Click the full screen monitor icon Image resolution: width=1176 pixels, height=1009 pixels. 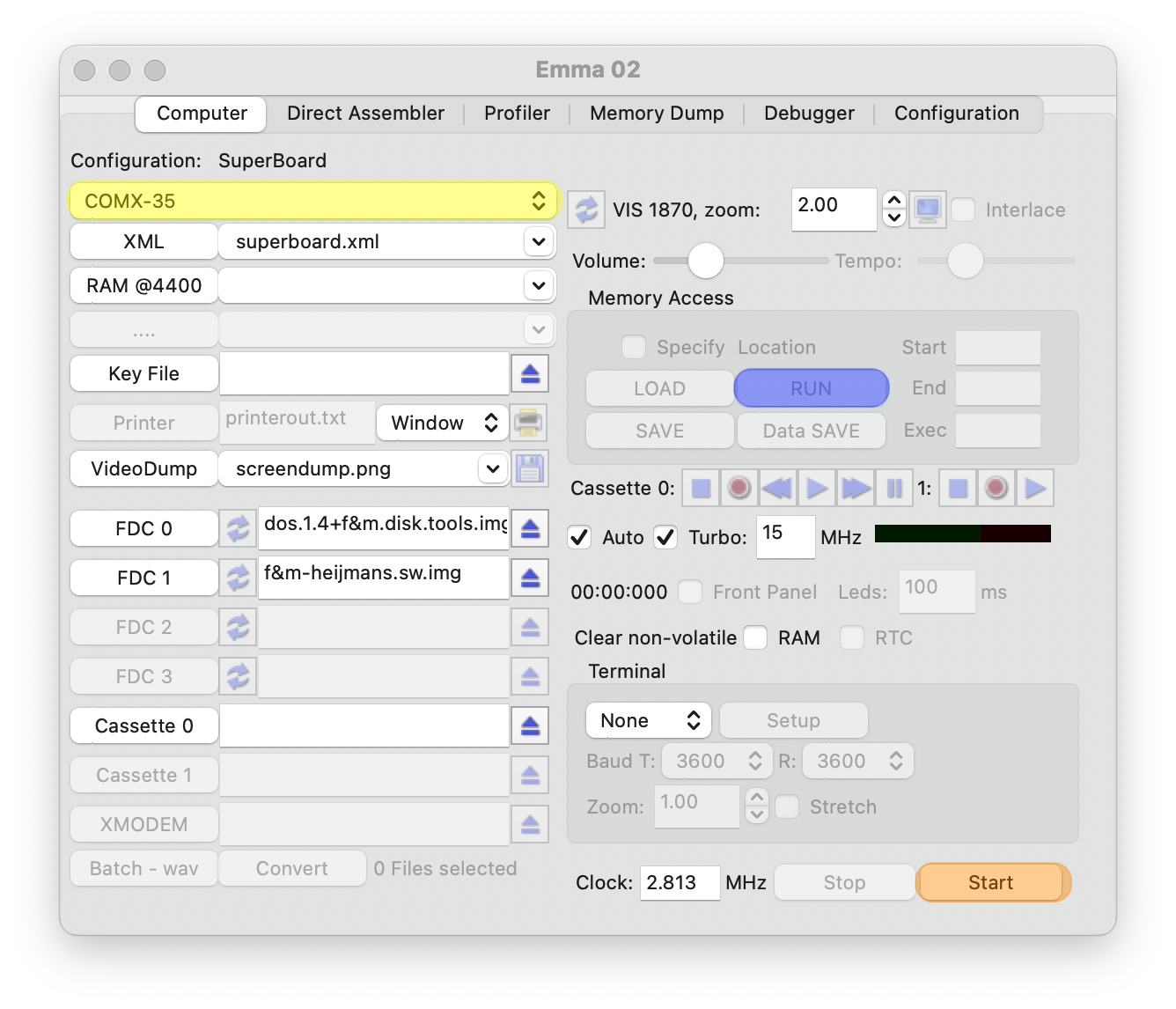tap(927, 210)
